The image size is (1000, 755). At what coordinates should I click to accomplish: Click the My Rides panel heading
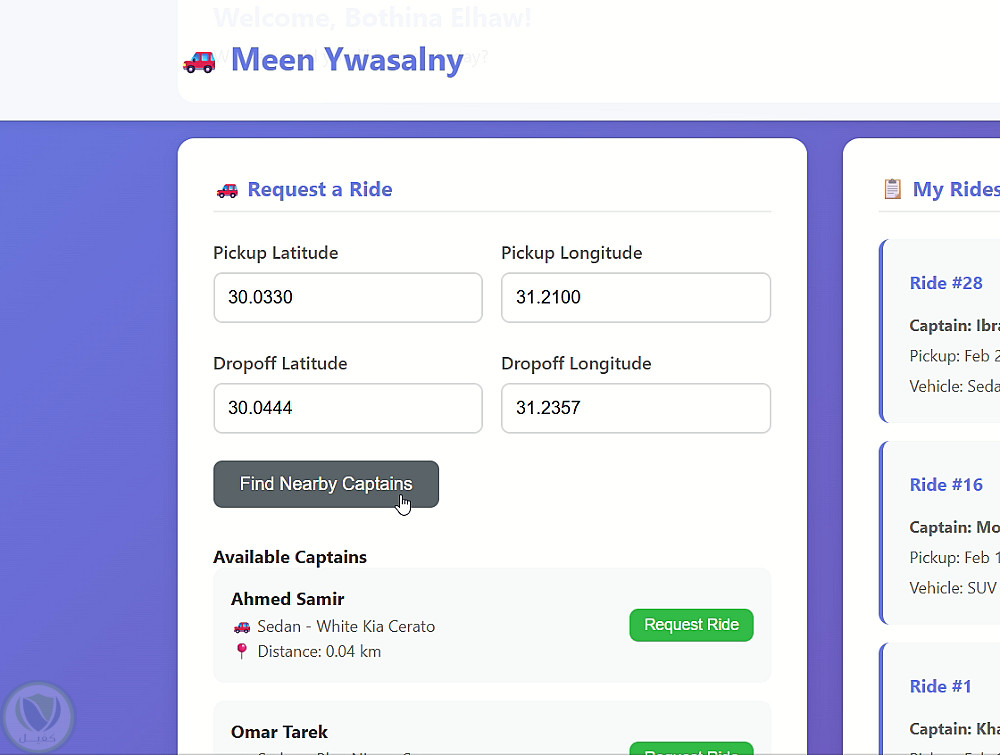pos(955,189)
